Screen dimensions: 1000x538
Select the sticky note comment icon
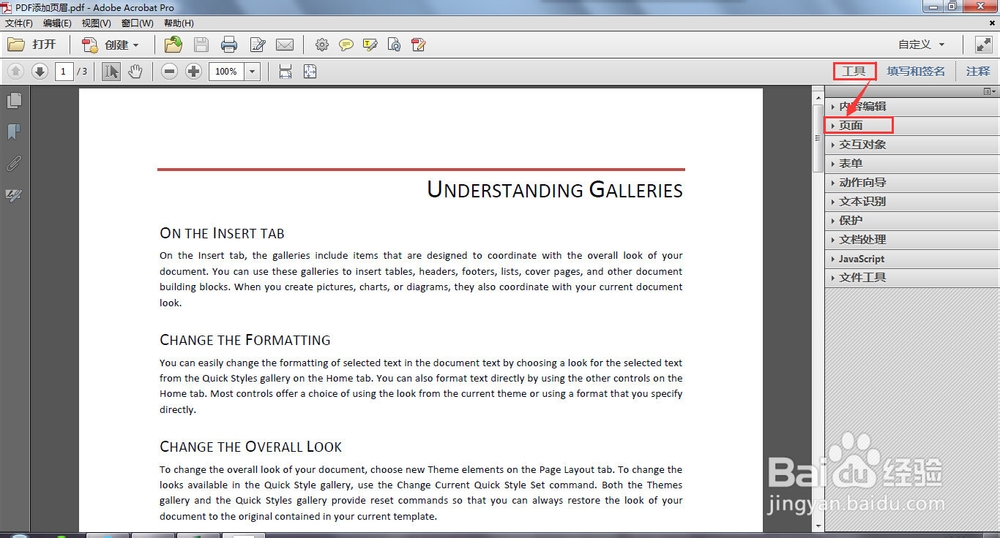point(346,45)
